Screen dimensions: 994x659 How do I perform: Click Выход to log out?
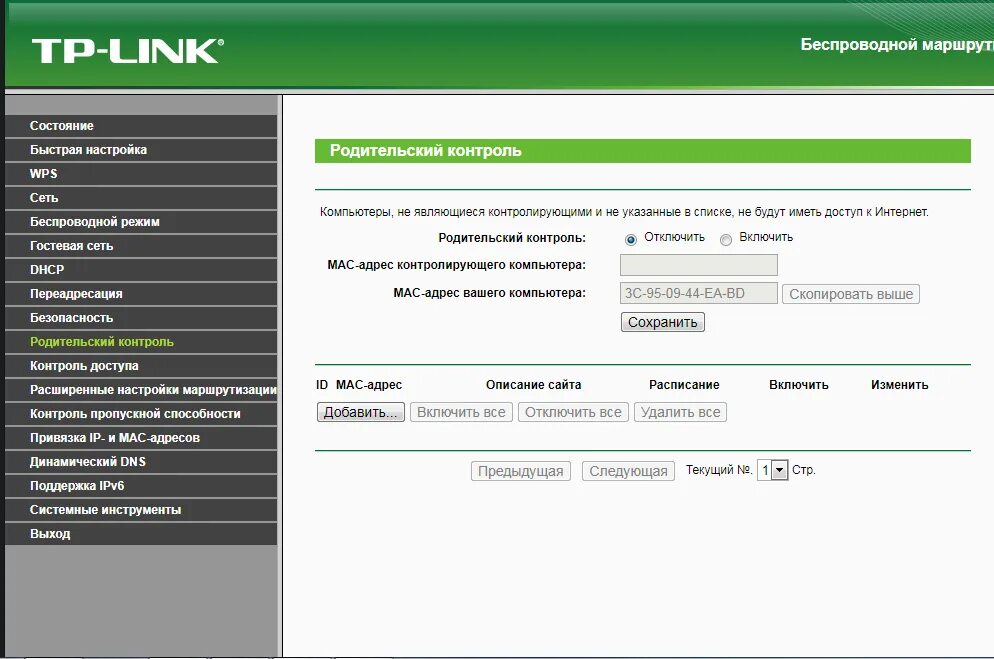(141, 534)
